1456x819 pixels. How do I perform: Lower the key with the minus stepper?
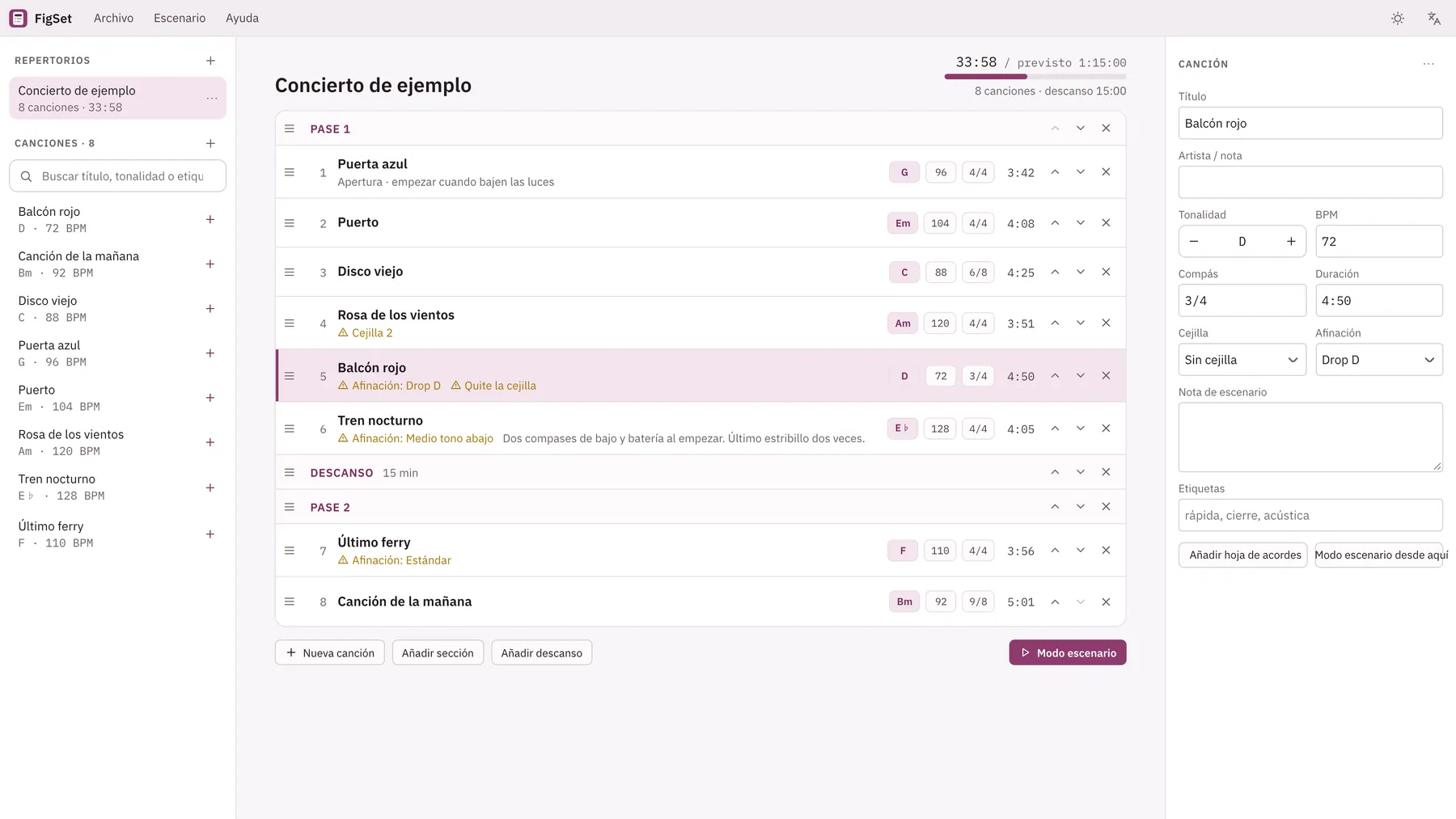[1194, 242]
